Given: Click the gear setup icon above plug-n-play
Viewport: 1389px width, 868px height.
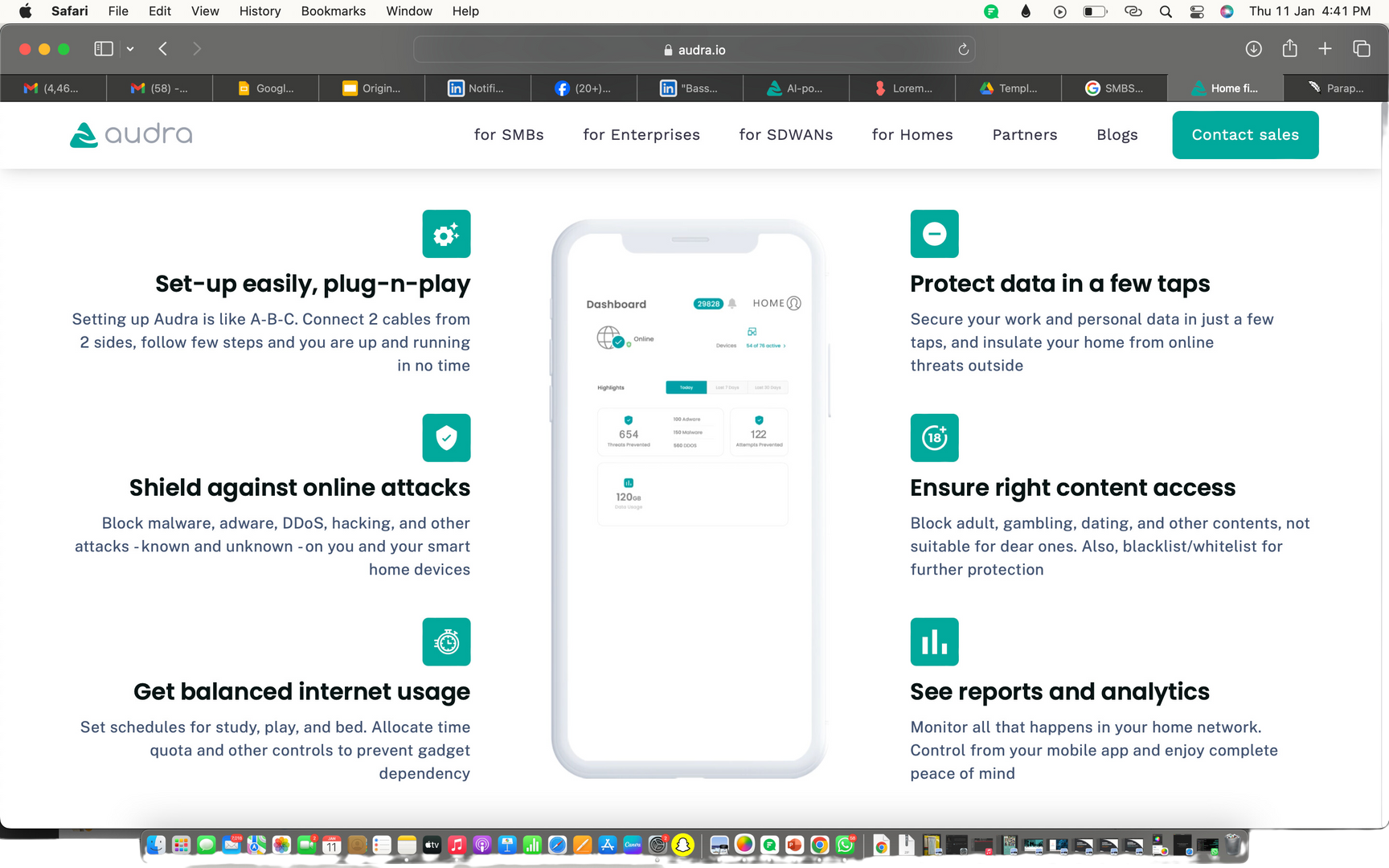Looking at the screenshot, I should pyautogui.click(x=446, y=234).
